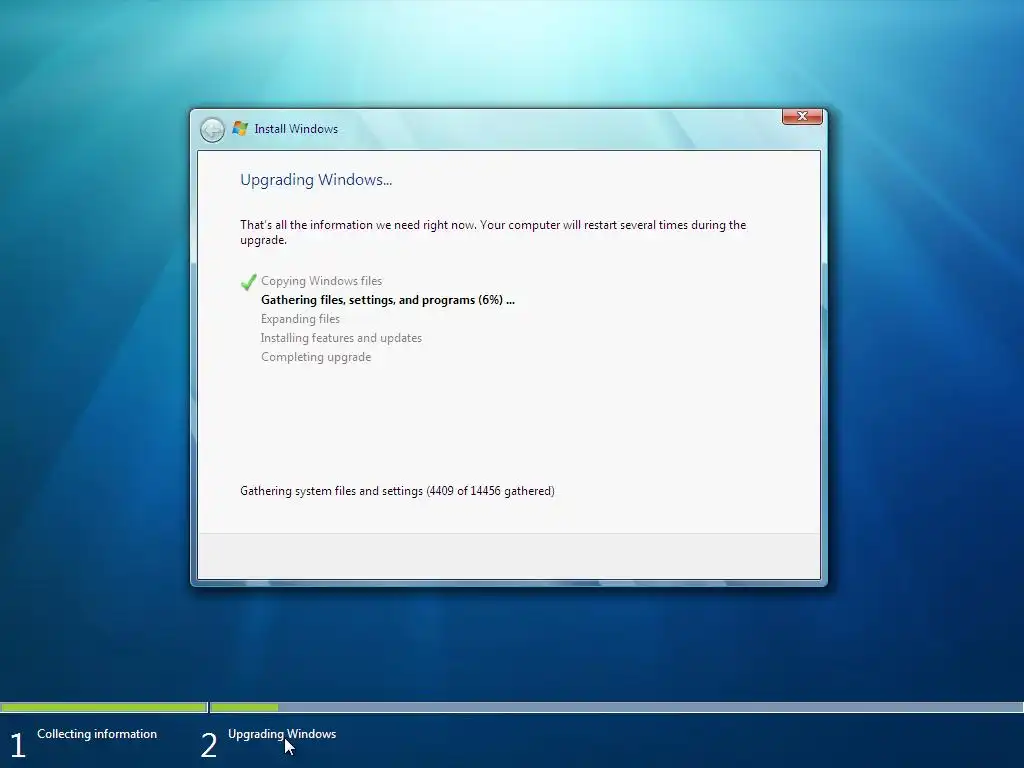Click the 'Install Windows' title text
Screen dimensions: 1024x768
coord(296,129)
